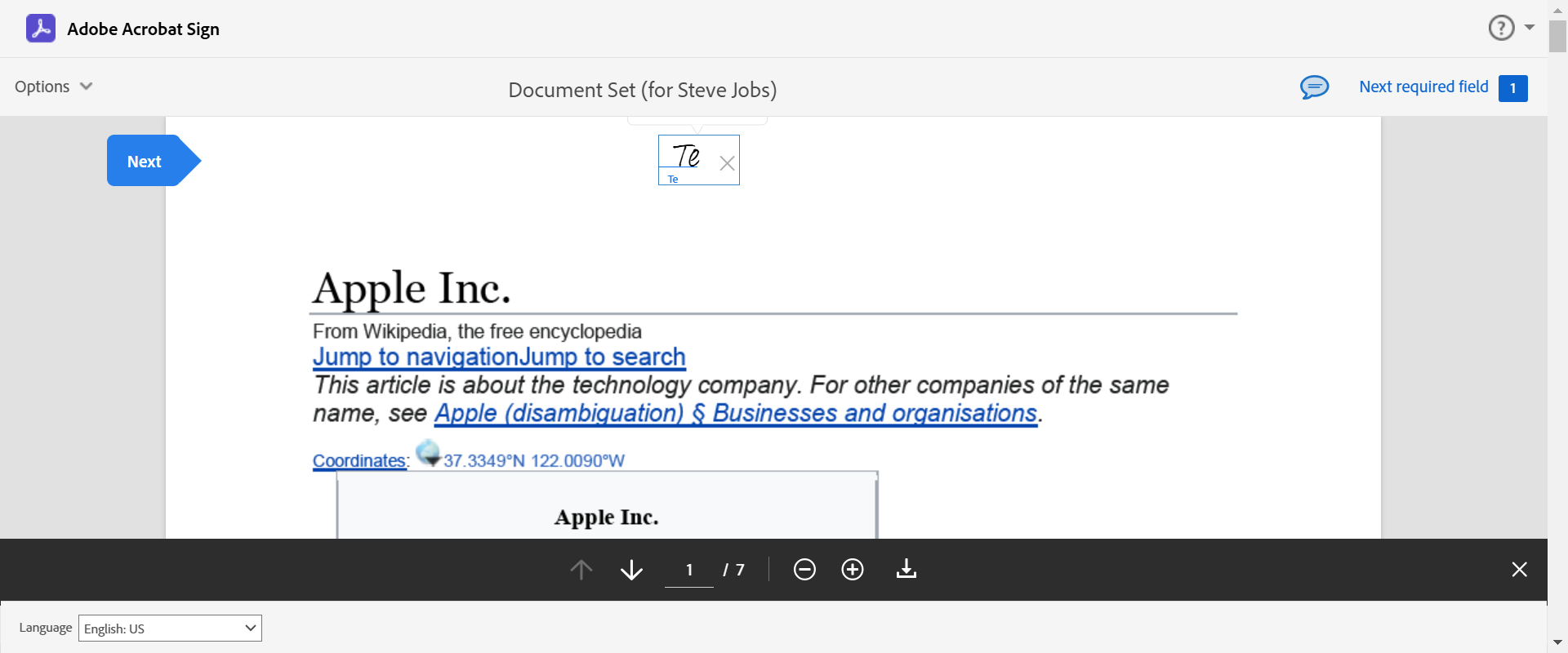Click the Adobe Acrobat Sign title text
Image resolution: width=1568 pixels, height=653 pixels.
pyautogui.click(x=143, y=29)
